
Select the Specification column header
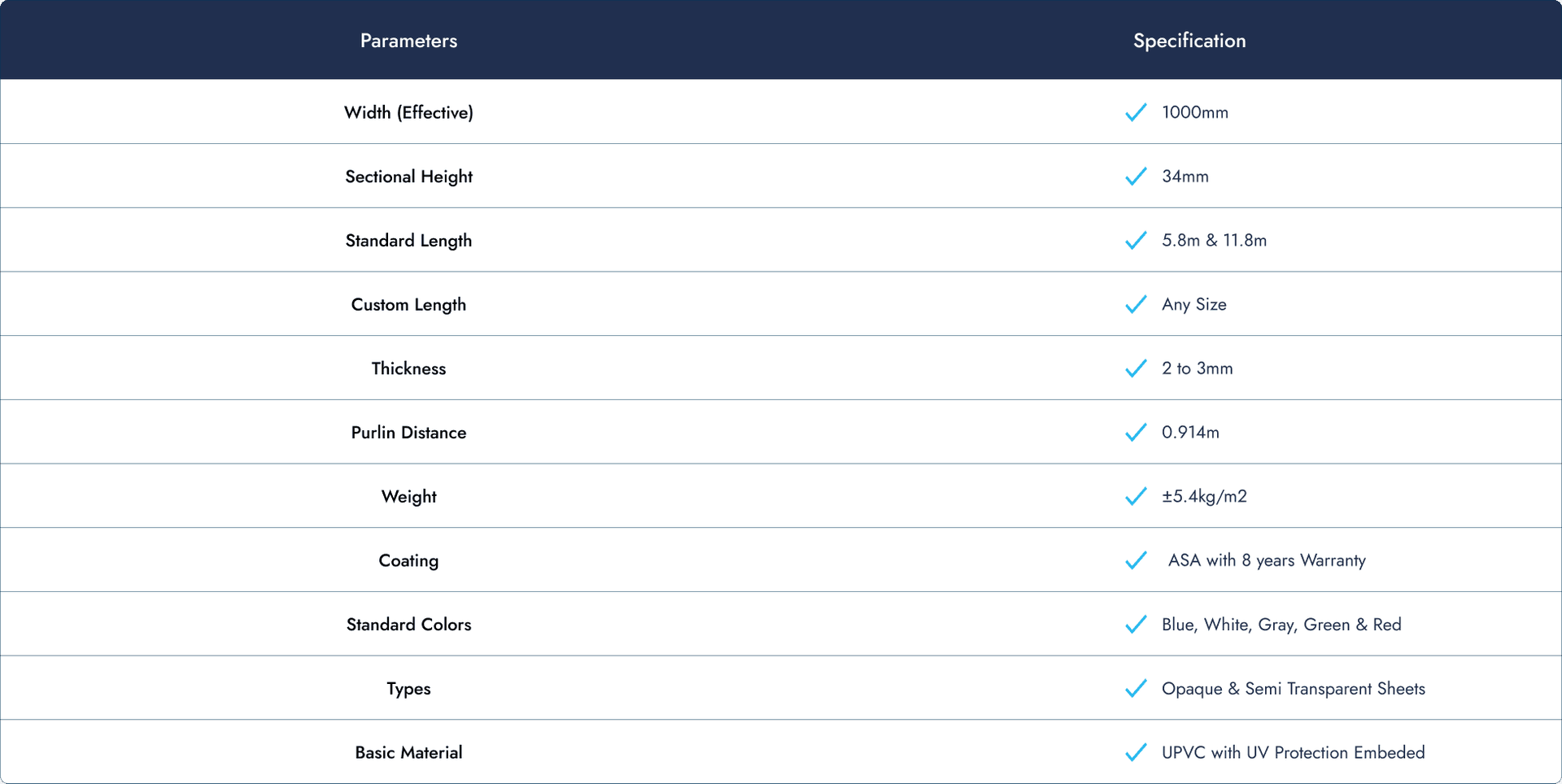[x=1189, y=41]
